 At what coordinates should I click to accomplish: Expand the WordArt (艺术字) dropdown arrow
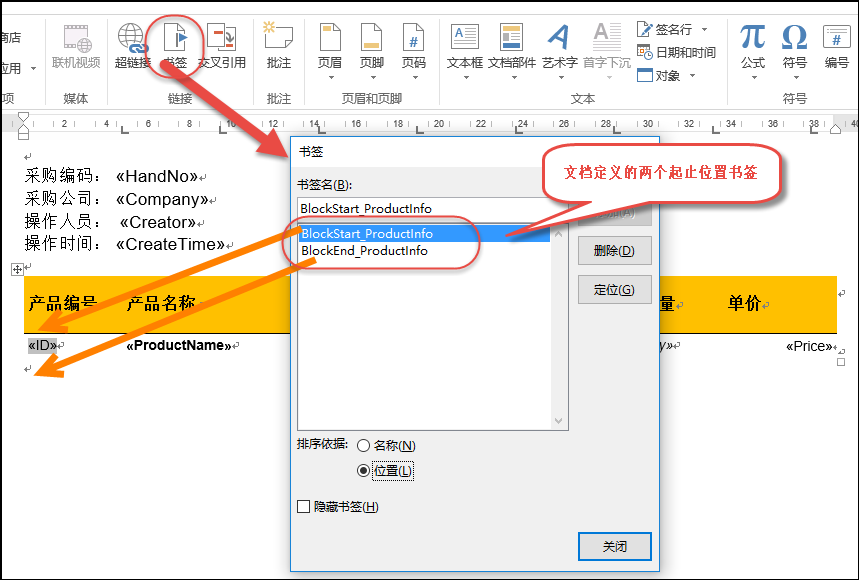(562, 78)
